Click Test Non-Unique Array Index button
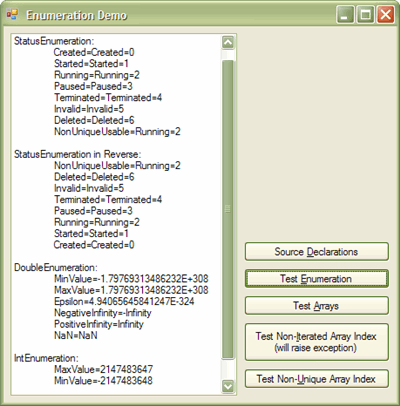This screenshot has height=406, width=400. 317,379
